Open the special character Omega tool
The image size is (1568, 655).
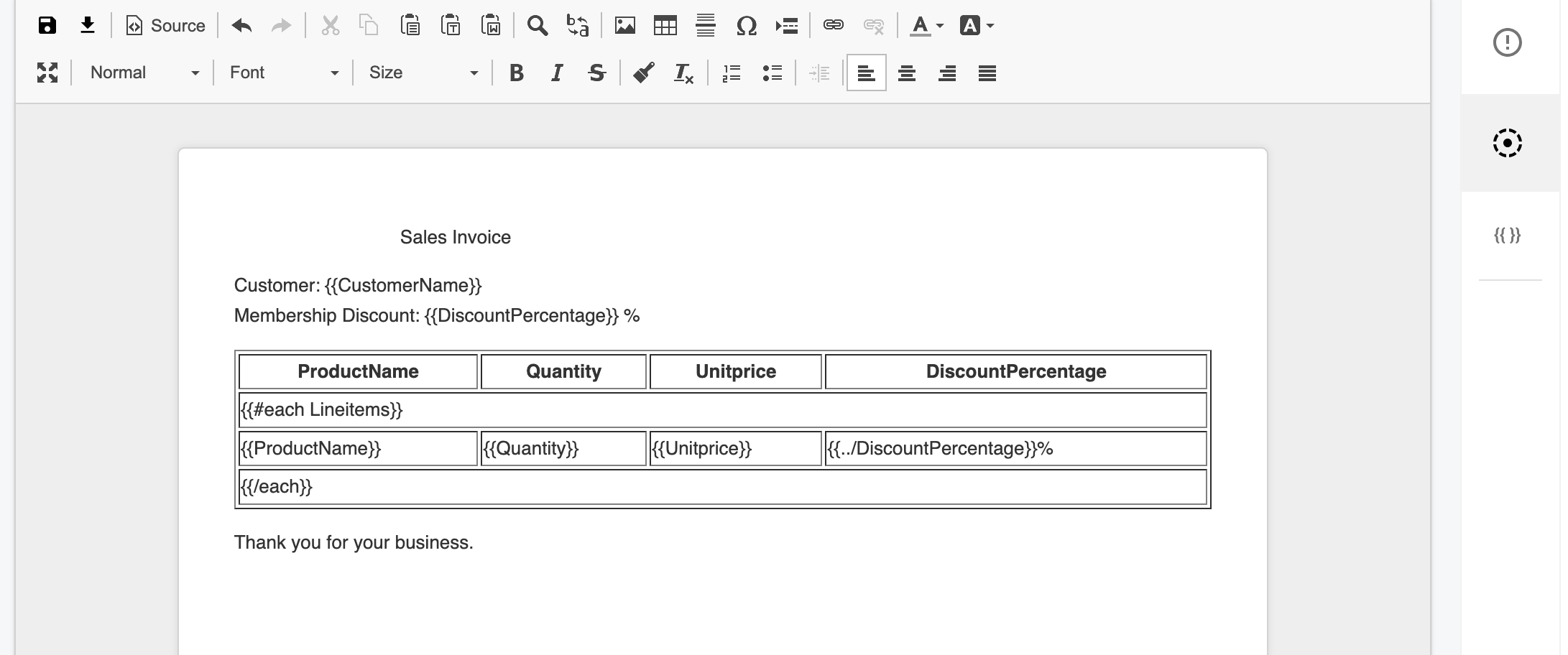[x=746, y=26]
